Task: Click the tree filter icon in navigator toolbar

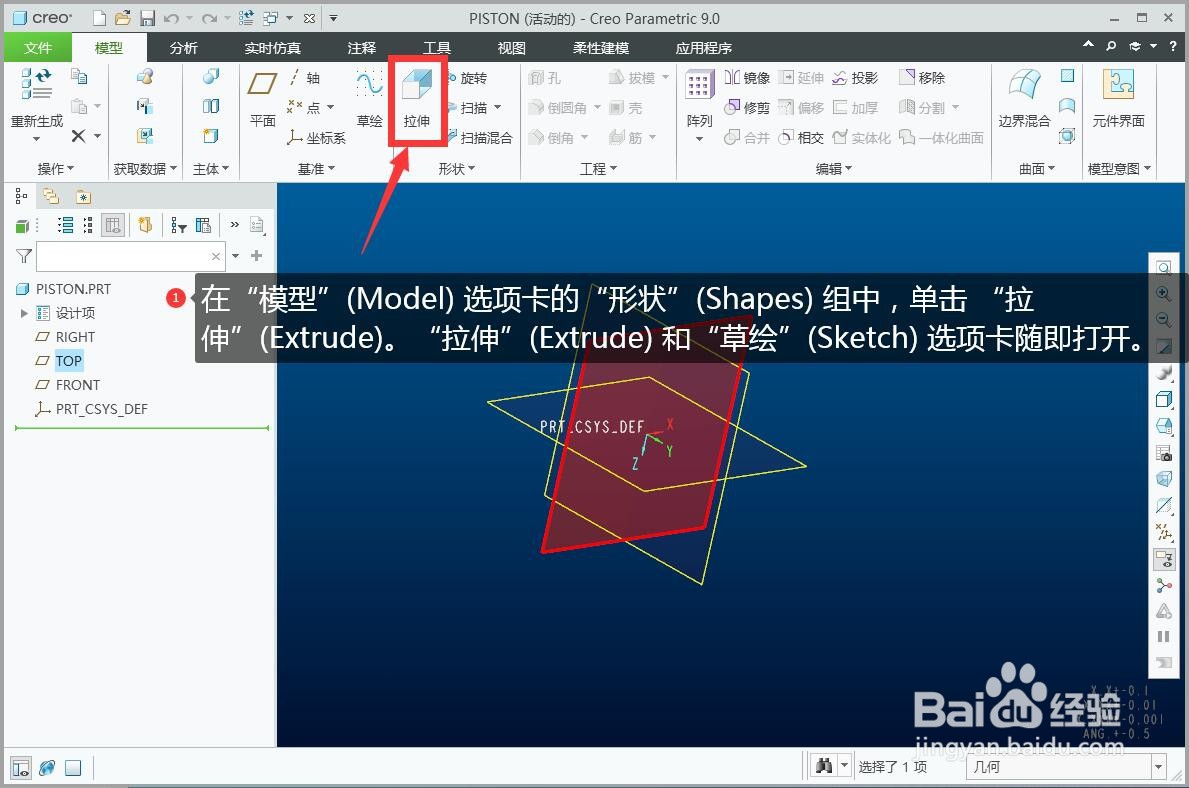Action: [x=179, y=225]
